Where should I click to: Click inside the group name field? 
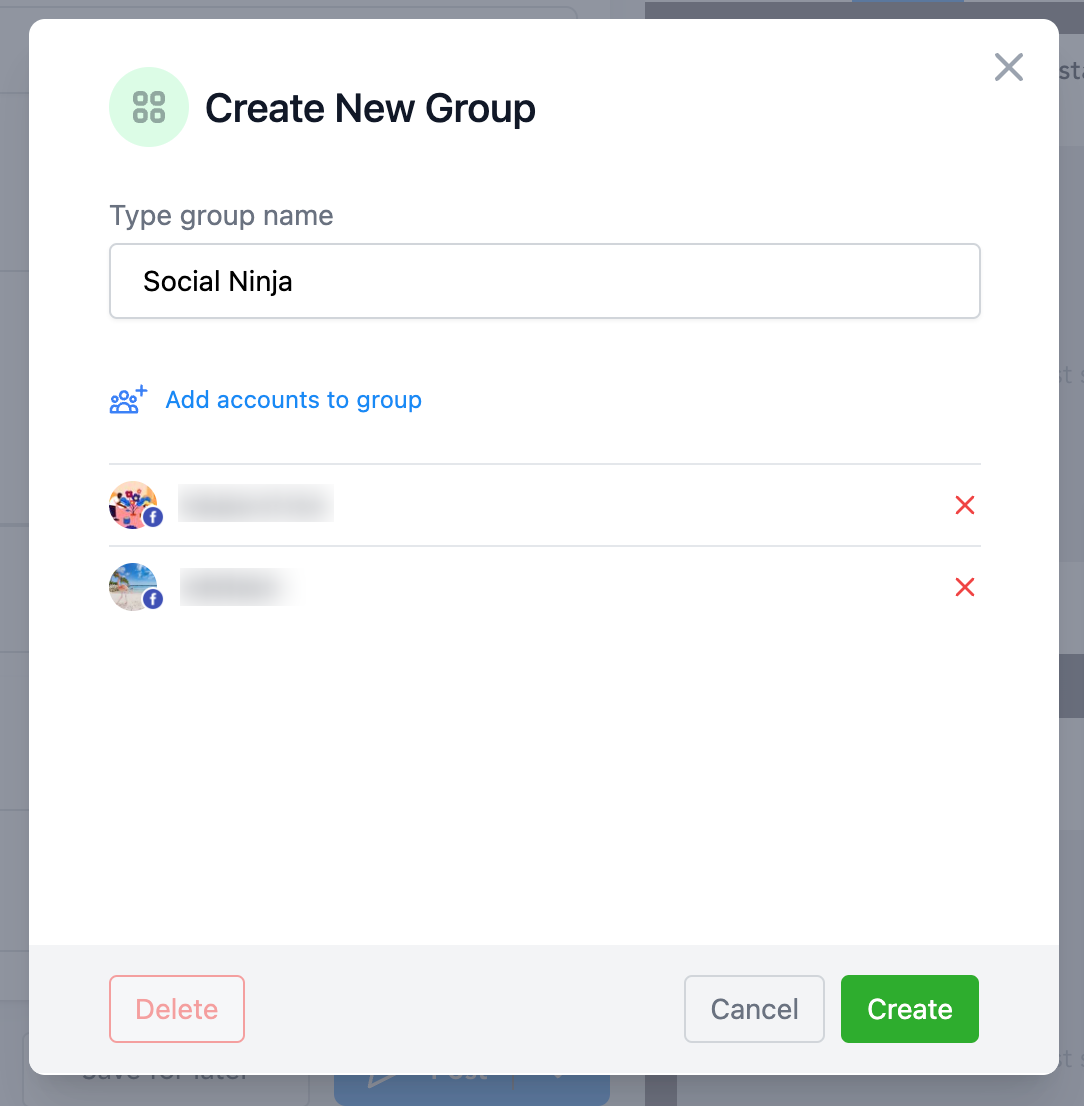[544, 282]
